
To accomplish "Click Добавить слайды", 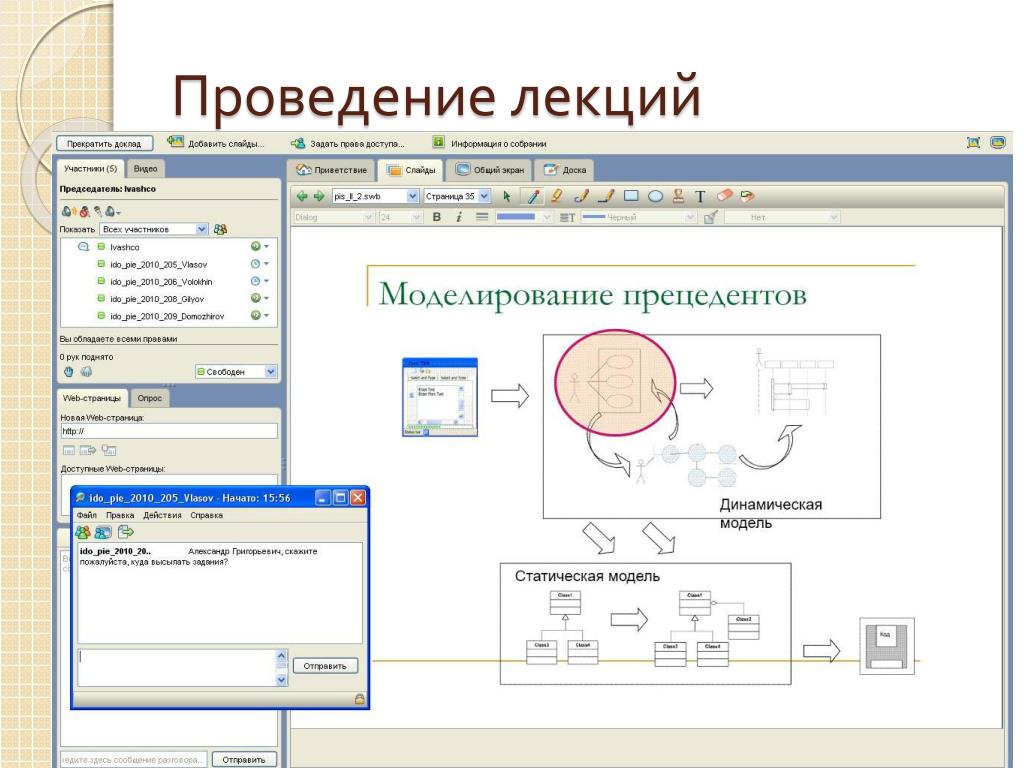I will 217,143.
